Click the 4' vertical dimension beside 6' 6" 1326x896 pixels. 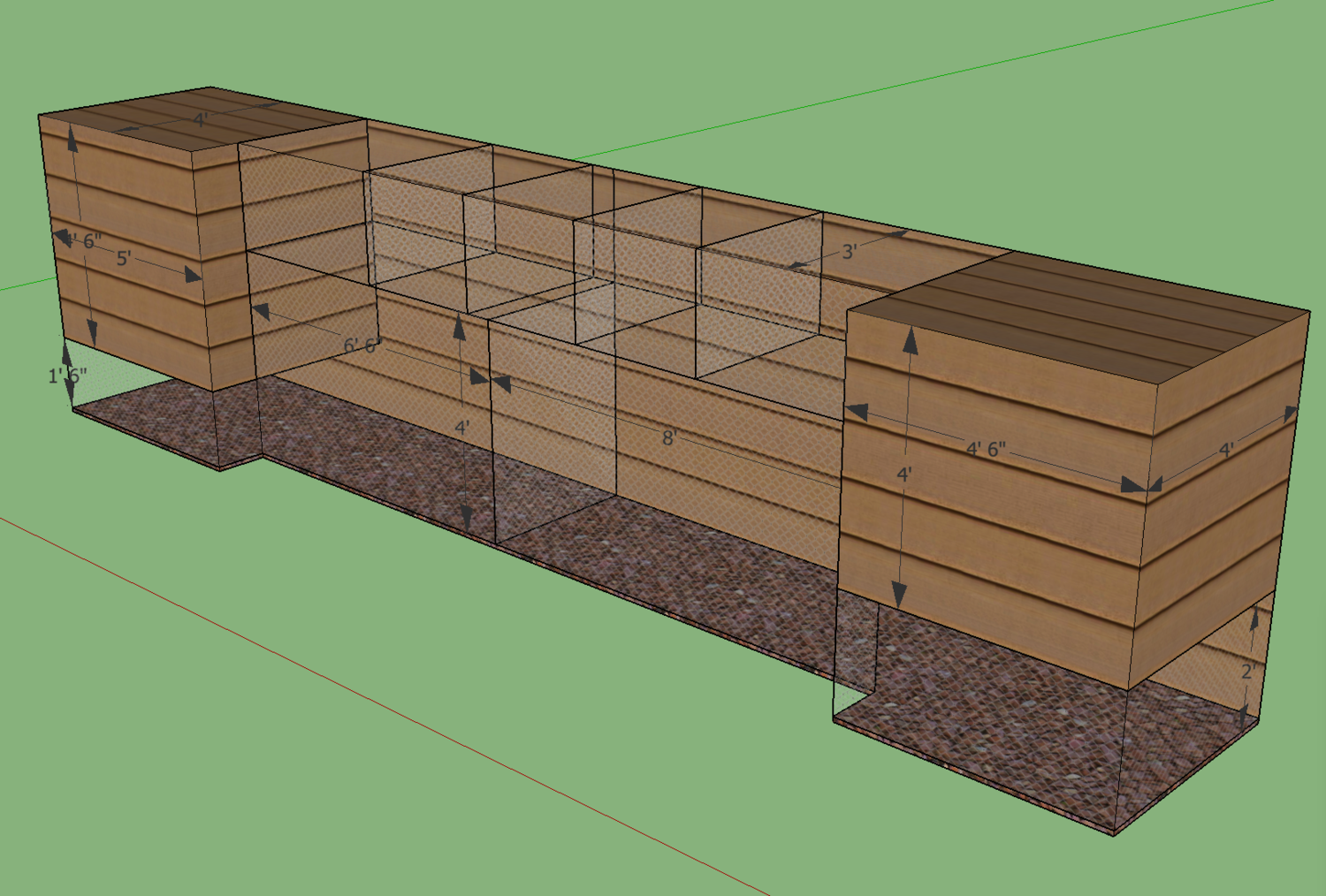461,428
